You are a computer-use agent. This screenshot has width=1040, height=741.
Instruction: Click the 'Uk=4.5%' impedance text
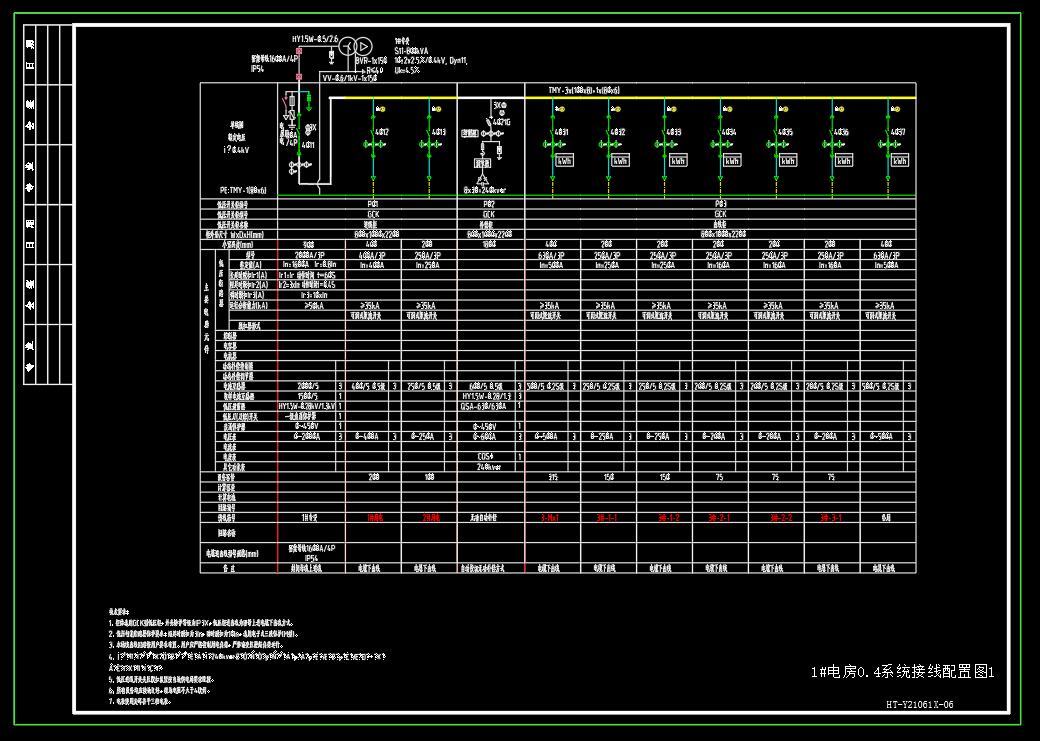407,70
